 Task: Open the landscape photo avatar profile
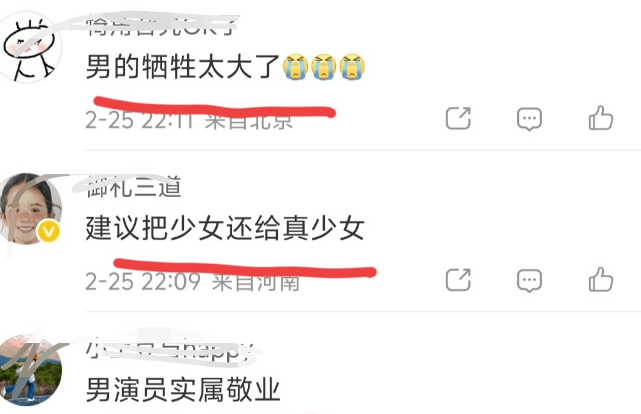click(30, 370)
